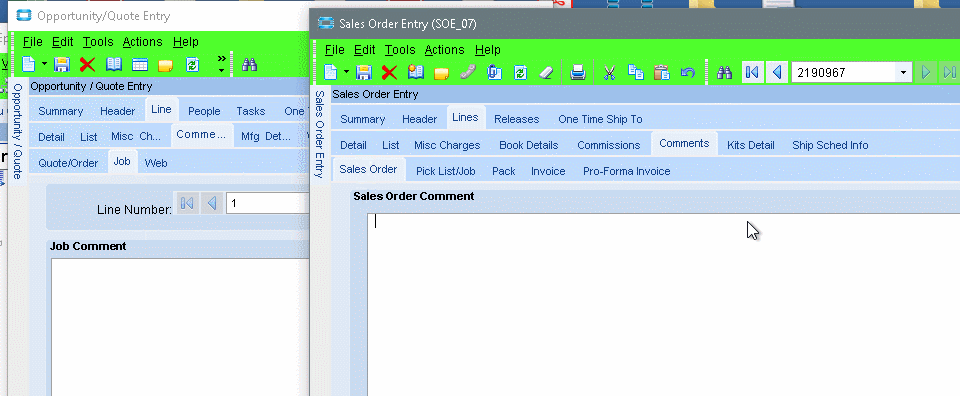Delete quote with red X in Opportunity/Quote Entry
Image resolution: width=960 pixels, height=396 pixels.
88,64
